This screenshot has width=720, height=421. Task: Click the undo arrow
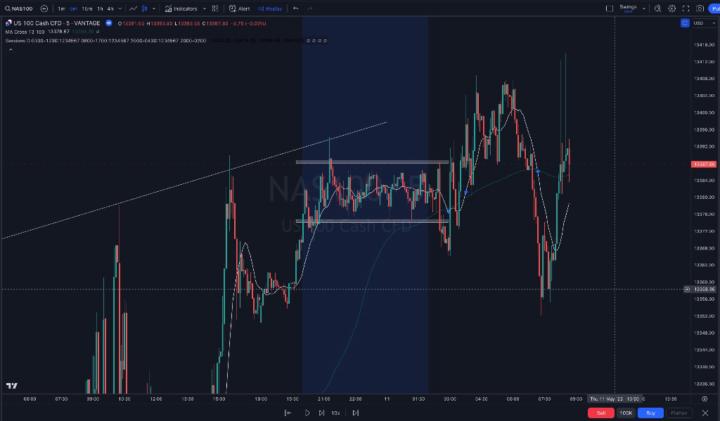coord(296,8)
